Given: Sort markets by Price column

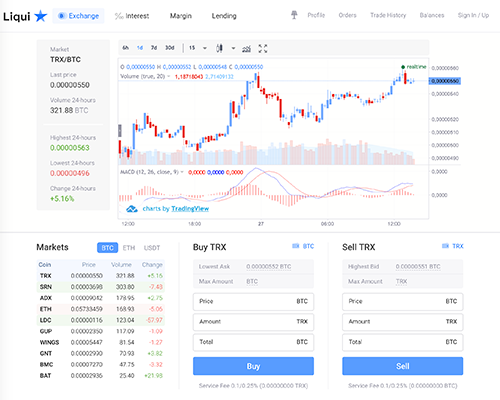Looking at the screenshot, I should [x=89, y=265].
